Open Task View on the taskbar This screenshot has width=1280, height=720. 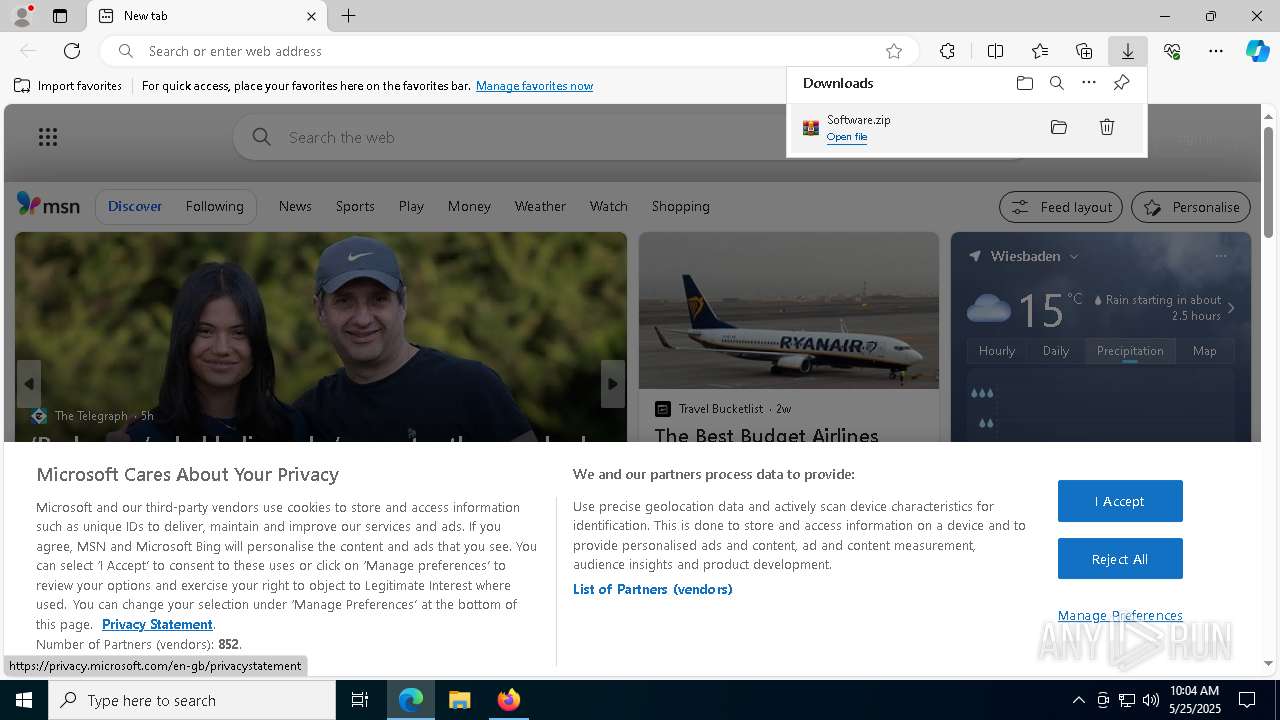pyautogui.click(x=360, y=700)
